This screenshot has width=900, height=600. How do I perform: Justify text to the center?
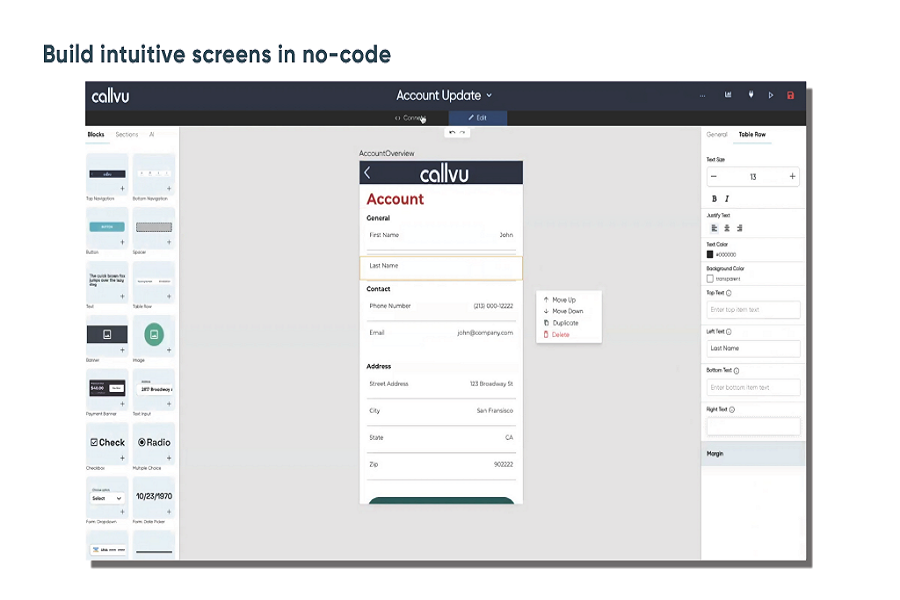coord(727,228)
